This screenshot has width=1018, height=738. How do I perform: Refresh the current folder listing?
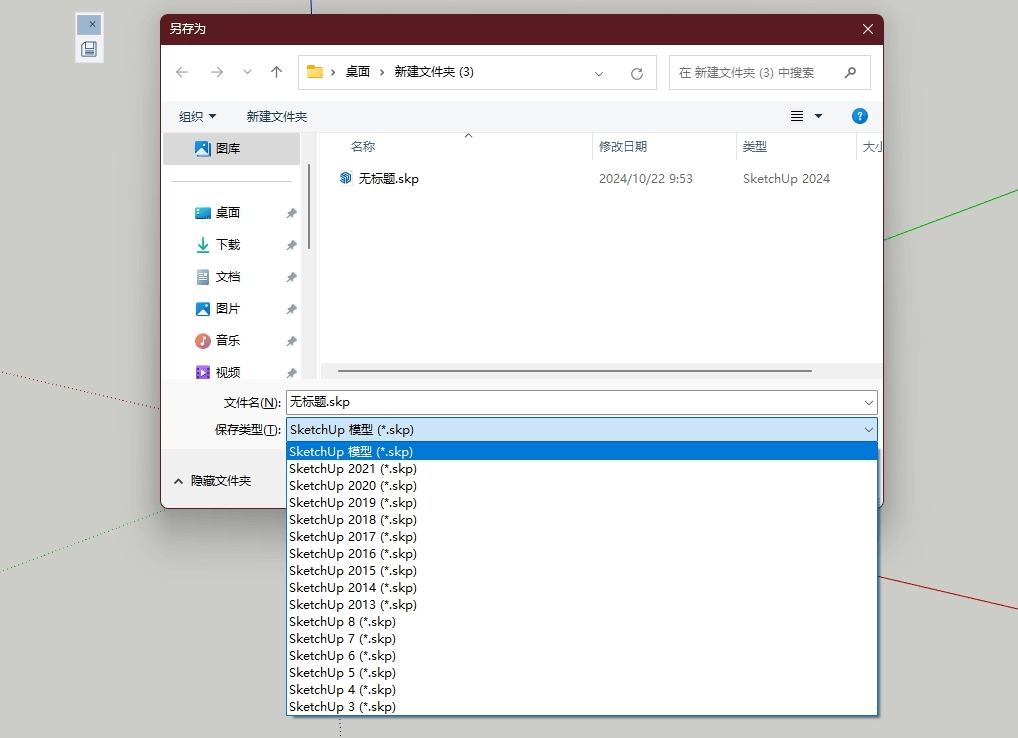point(636,73)
